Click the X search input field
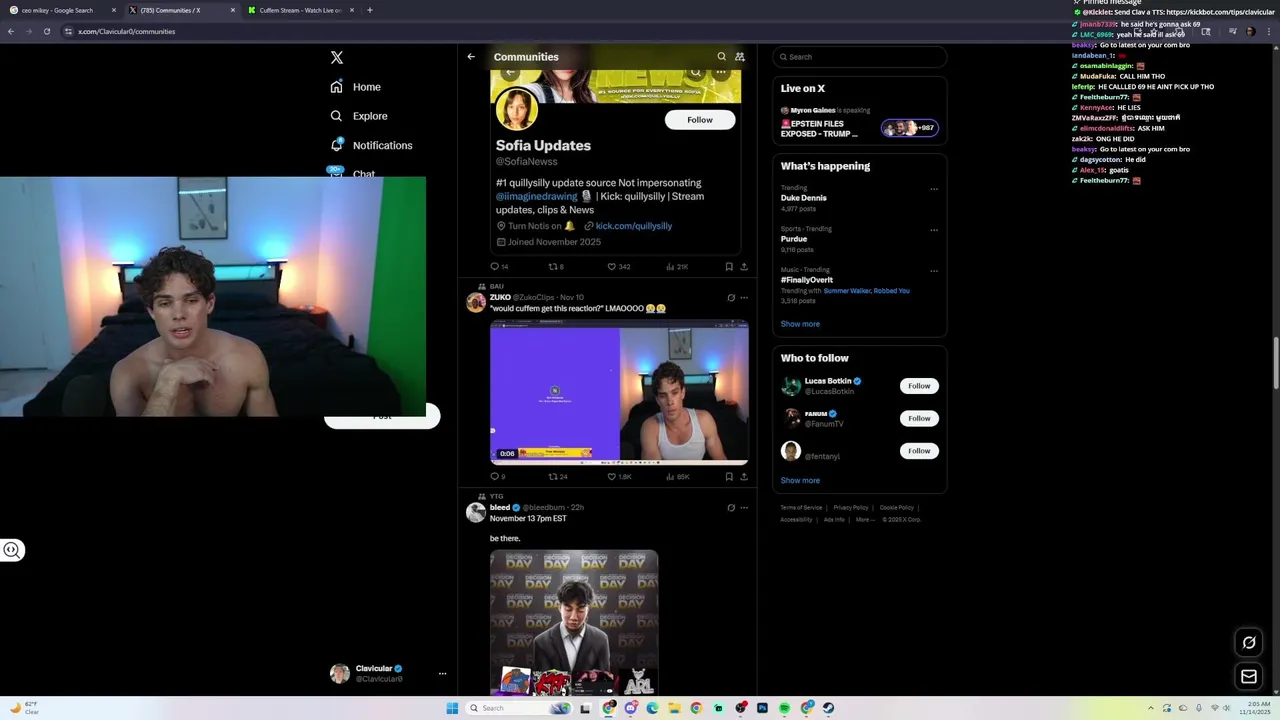The height and width of the screenshot is (720, 1280). [860, 57]
